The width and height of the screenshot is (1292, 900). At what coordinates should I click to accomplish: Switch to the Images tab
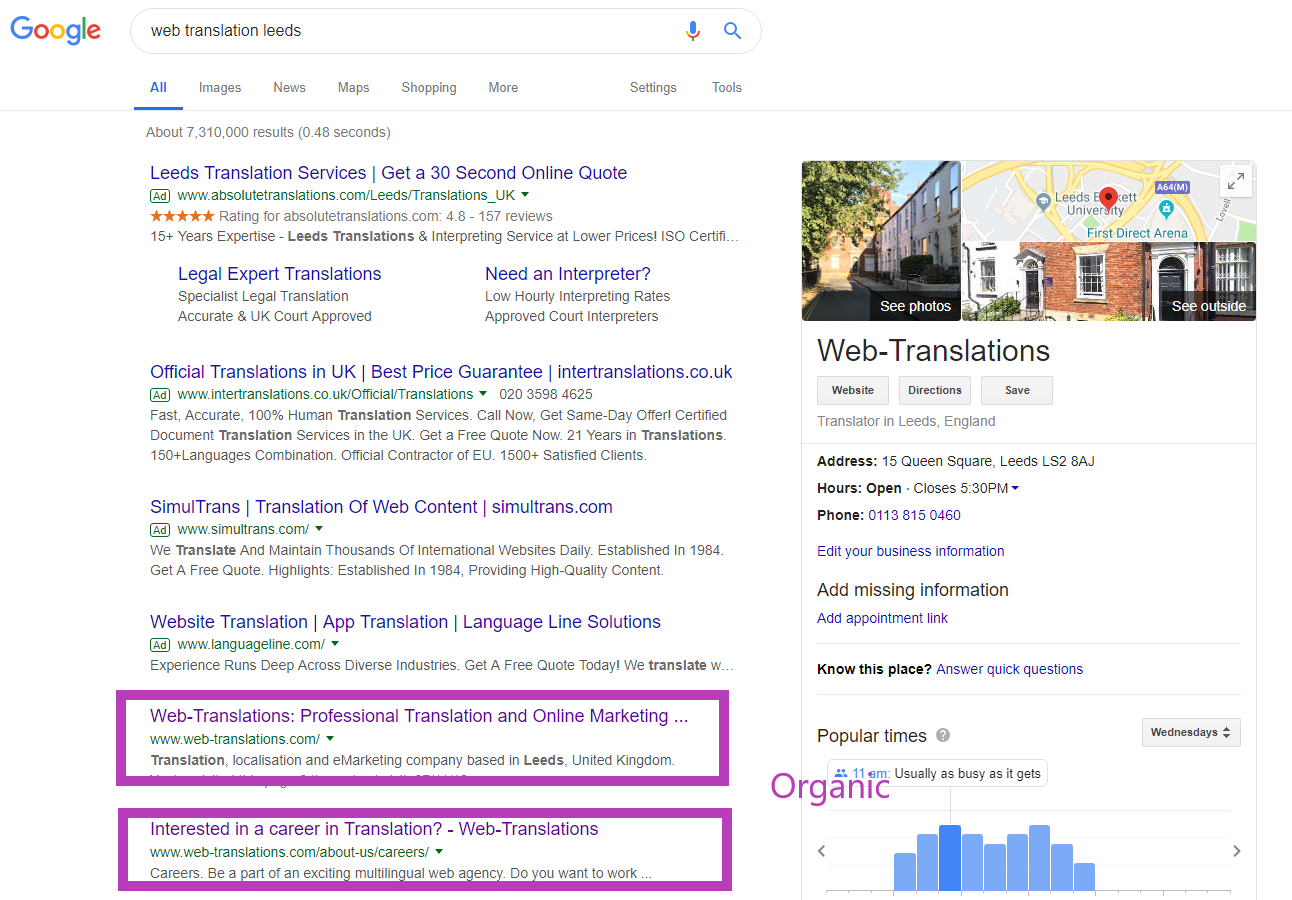coord(220,88)
